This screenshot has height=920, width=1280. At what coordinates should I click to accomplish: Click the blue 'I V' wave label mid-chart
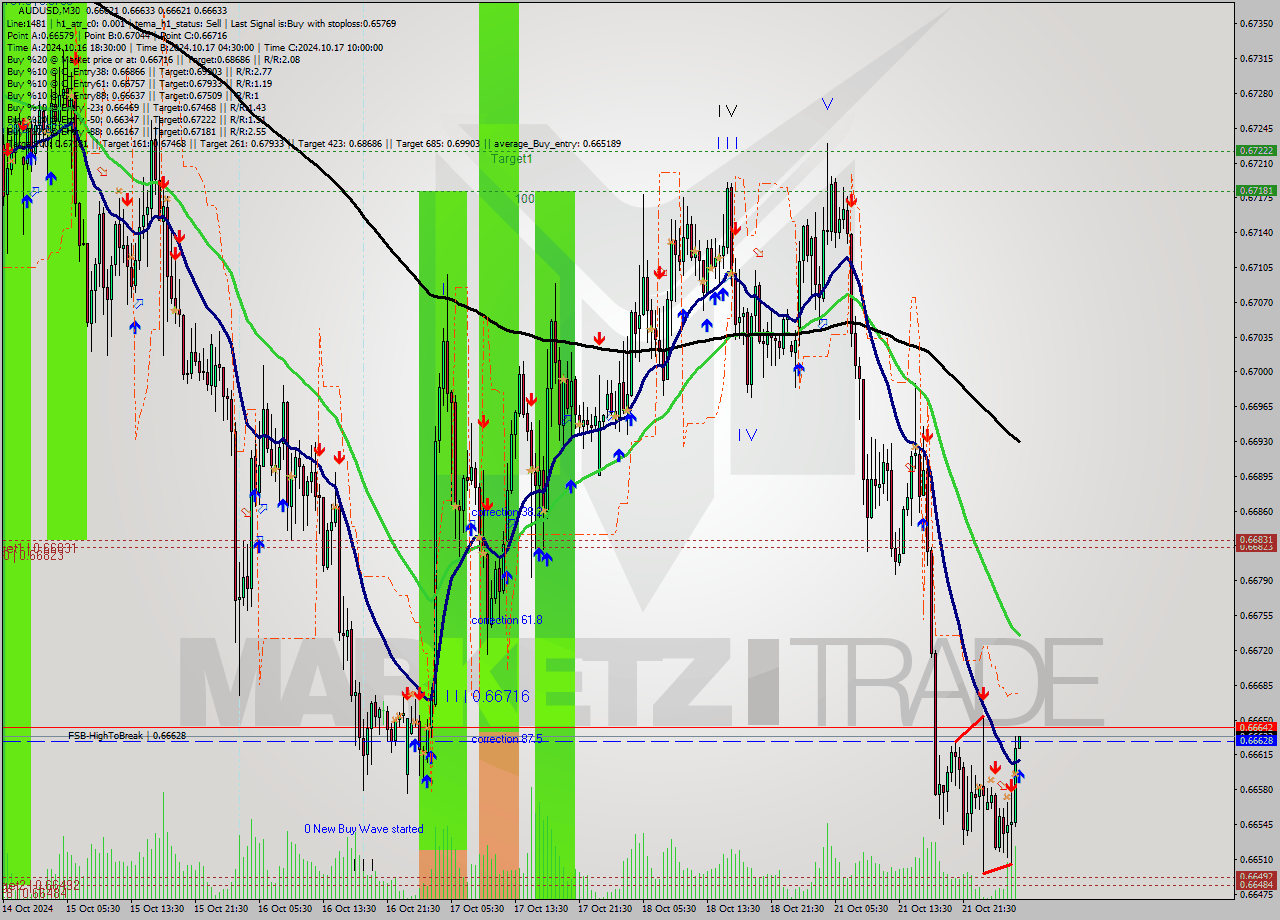click(748, 435)
